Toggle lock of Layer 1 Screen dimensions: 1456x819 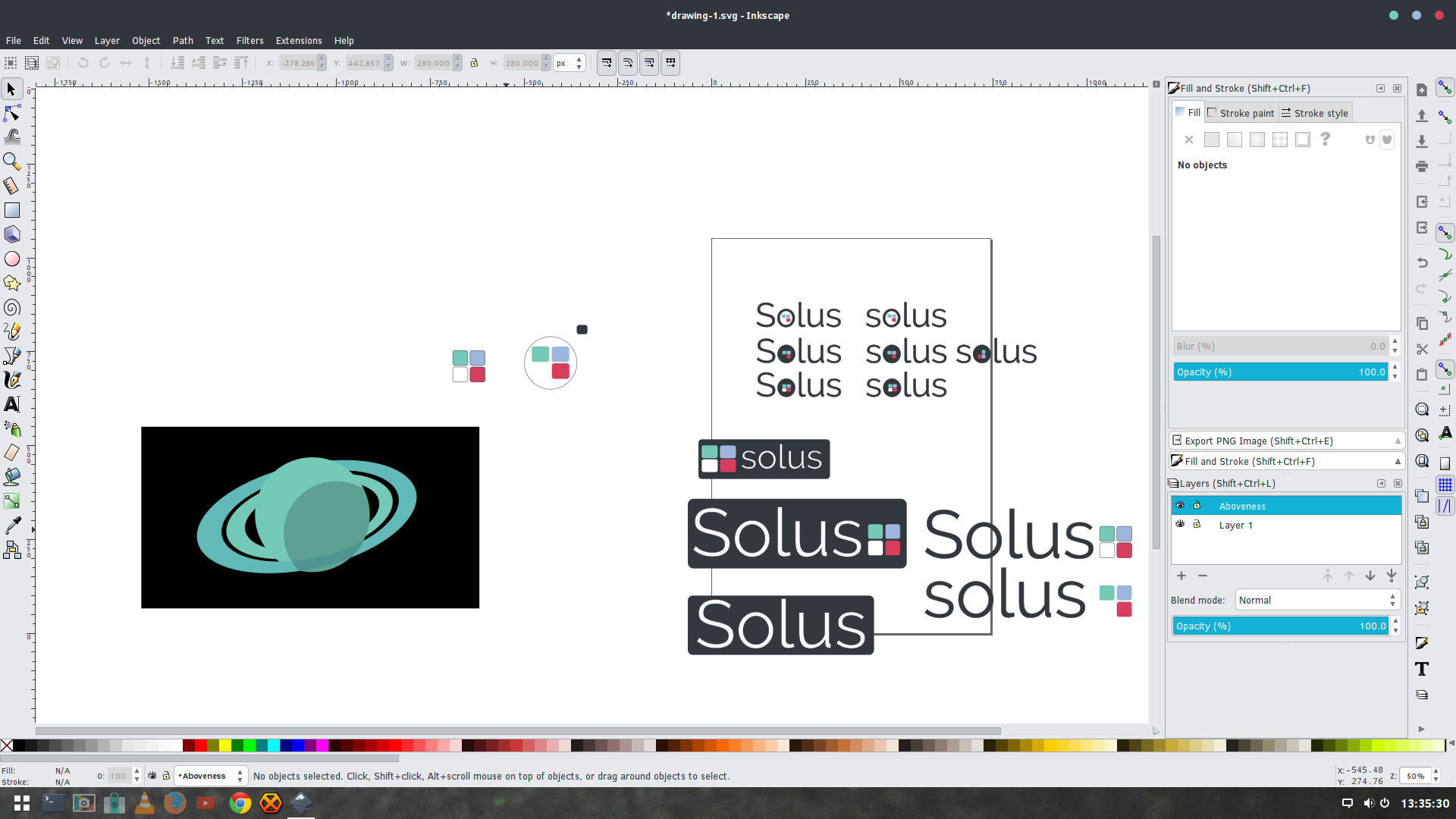point(1197,524)
